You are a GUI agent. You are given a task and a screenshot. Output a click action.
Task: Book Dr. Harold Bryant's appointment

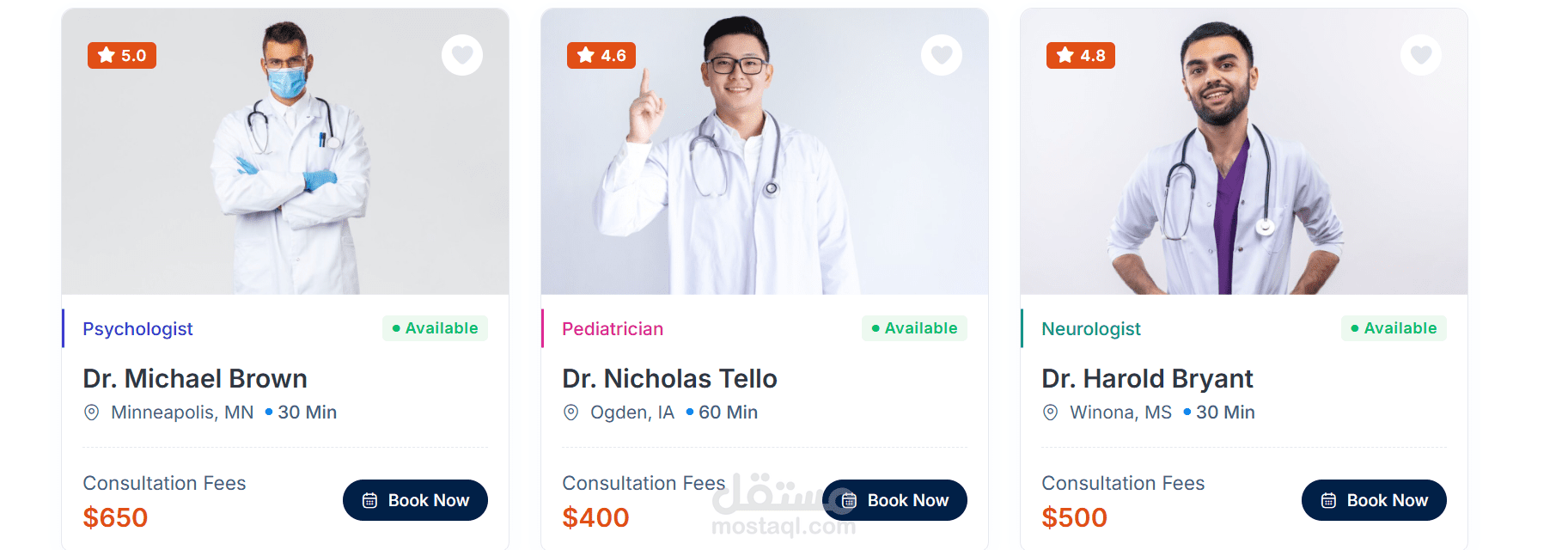click(x=1374, y=500)
